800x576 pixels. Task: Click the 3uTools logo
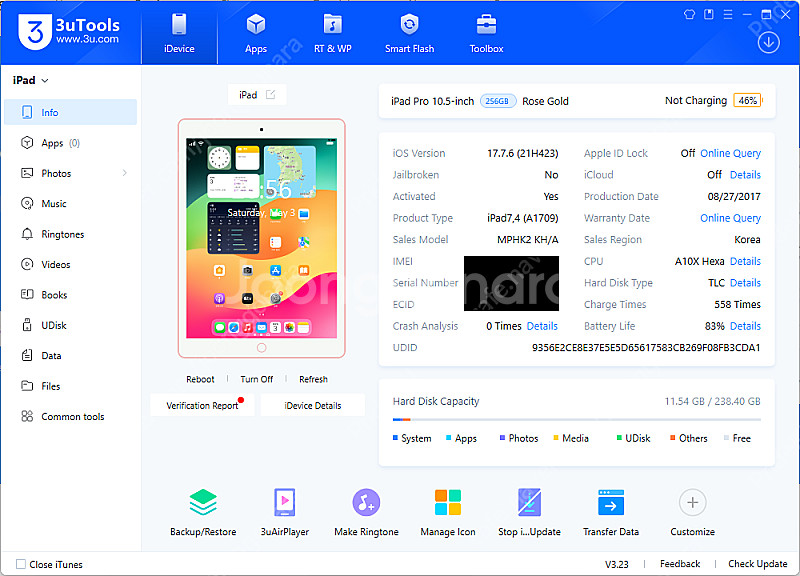[x=69, y=32]
